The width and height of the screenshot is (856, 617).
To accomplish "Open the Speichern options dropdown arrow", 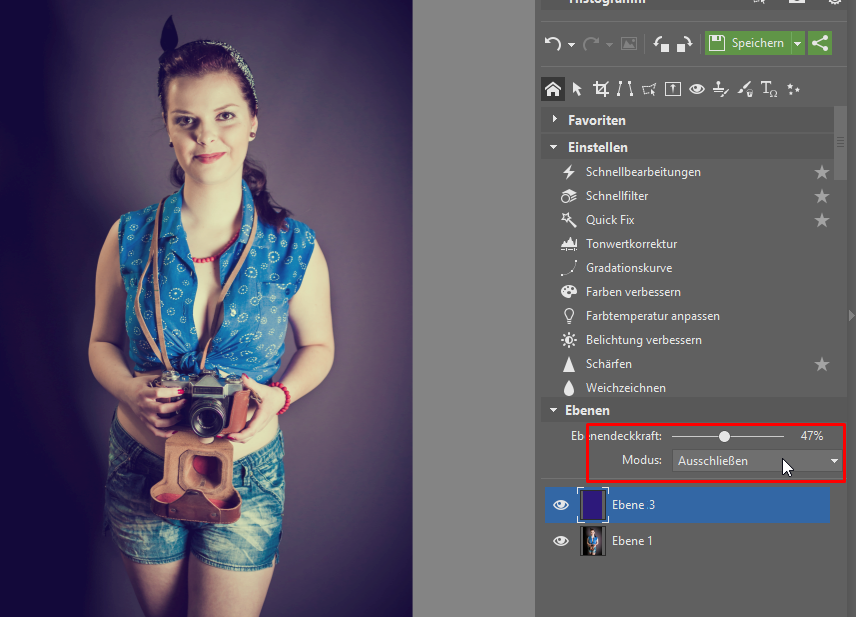I will point(798,43).
